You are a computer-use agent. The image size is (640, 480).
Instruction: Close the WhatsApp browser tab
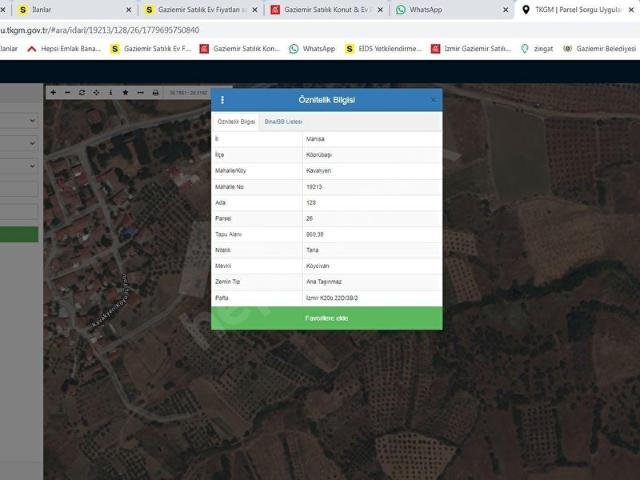pyautogui.click(x=506, y=10)
